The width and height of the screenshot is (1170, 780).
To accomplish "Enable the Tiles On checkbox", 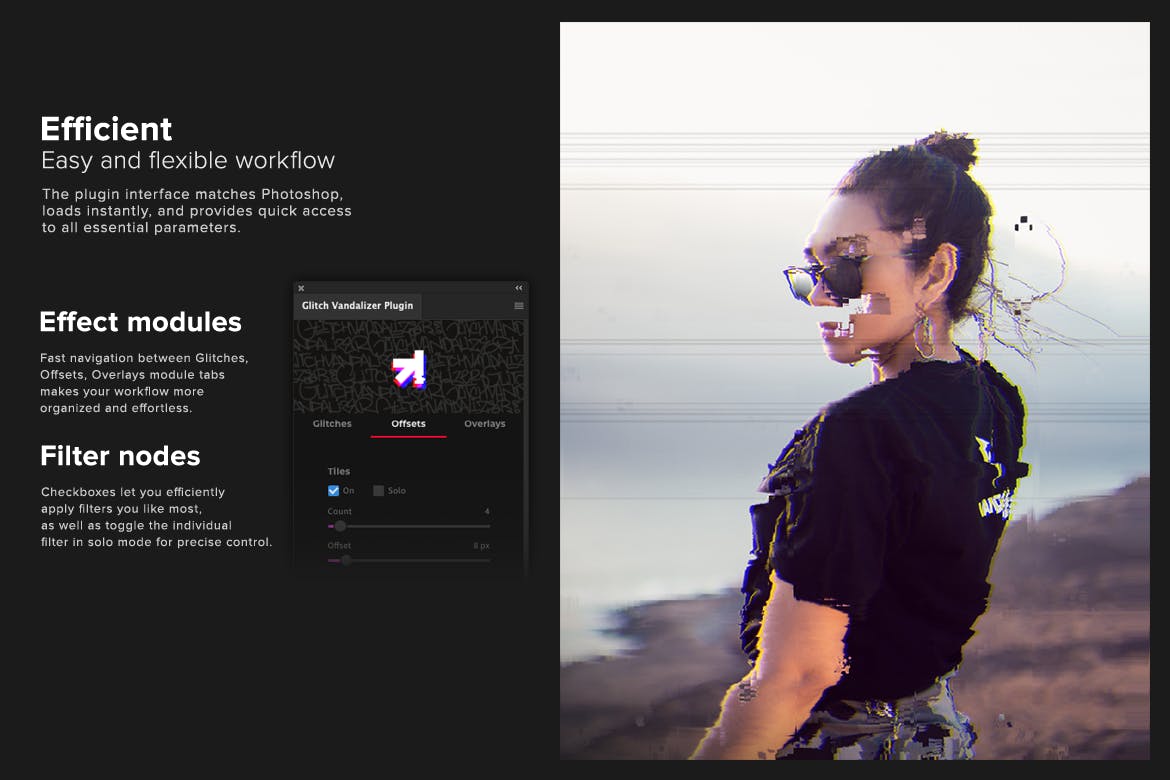I will pos(334,491).
